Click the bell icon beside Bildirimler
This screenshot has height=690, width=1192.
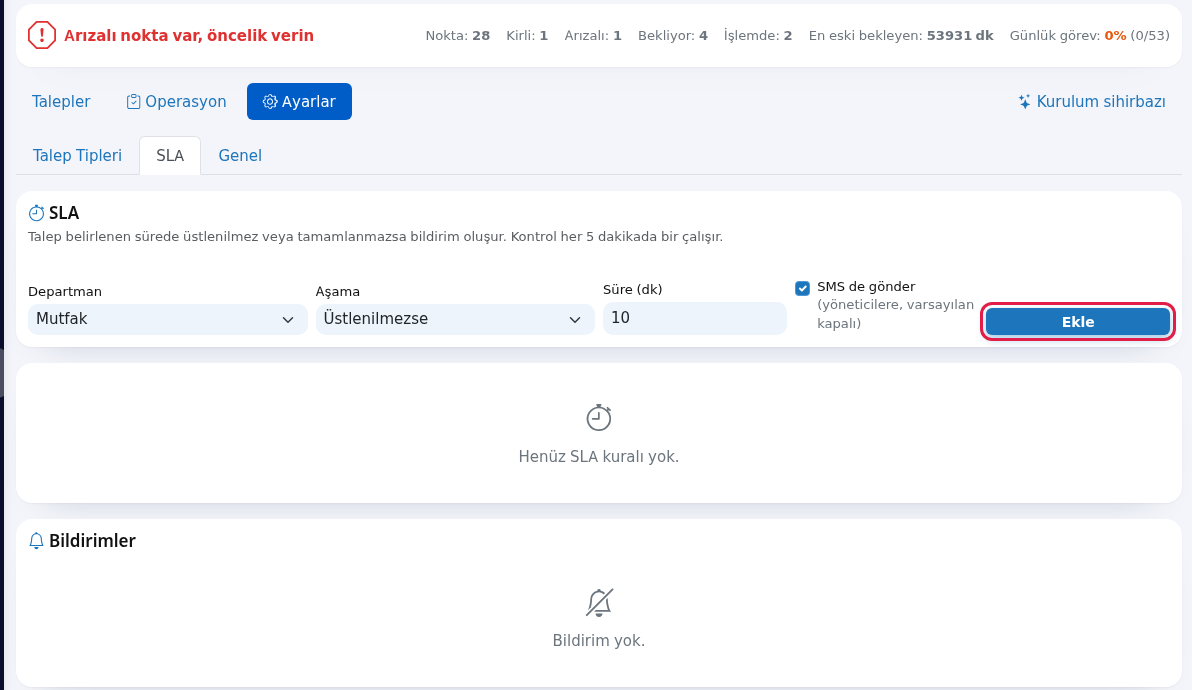(36, 540)
